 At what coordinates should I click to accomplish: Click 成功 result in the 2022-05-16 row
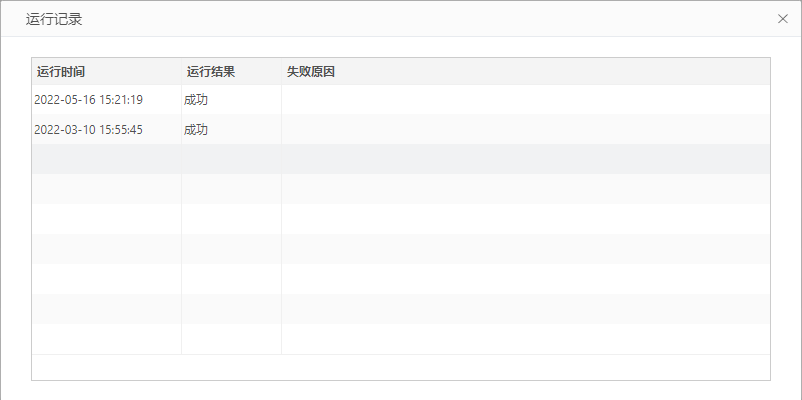[196, 100]
